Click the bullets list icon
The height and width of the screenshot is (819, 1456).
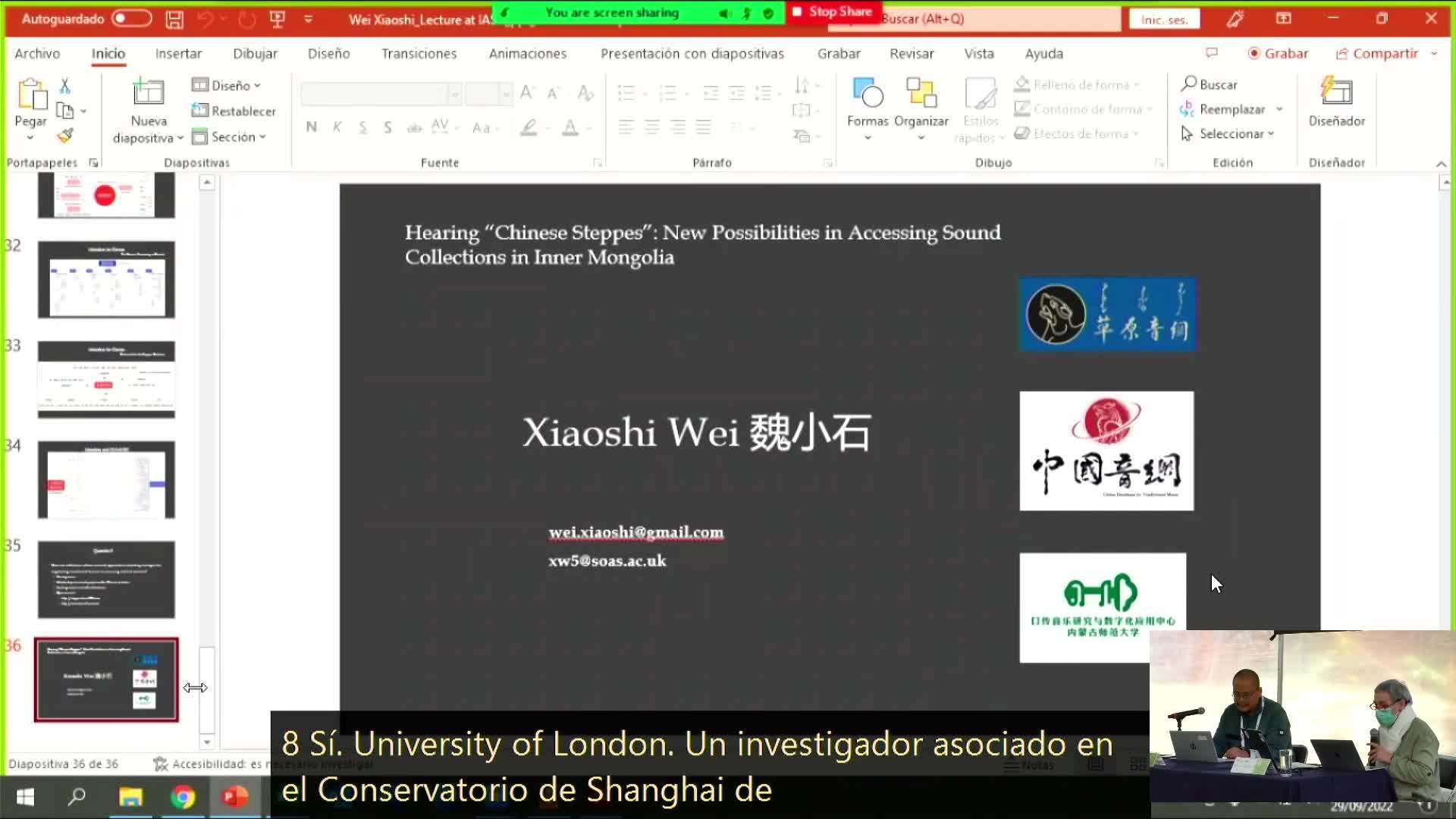(x=626, y=93)
